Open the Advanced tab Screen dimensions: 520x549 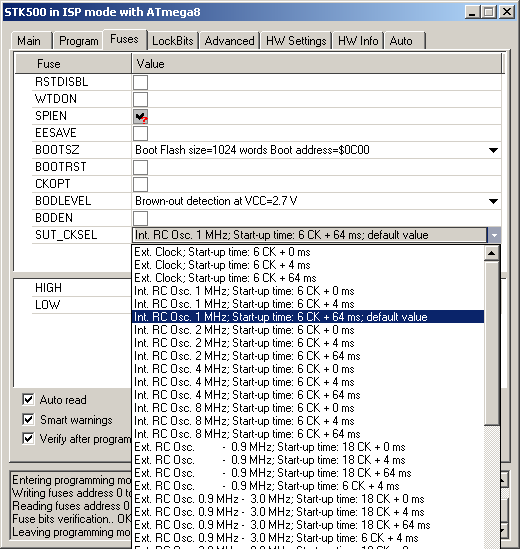[x=229, y=41]
